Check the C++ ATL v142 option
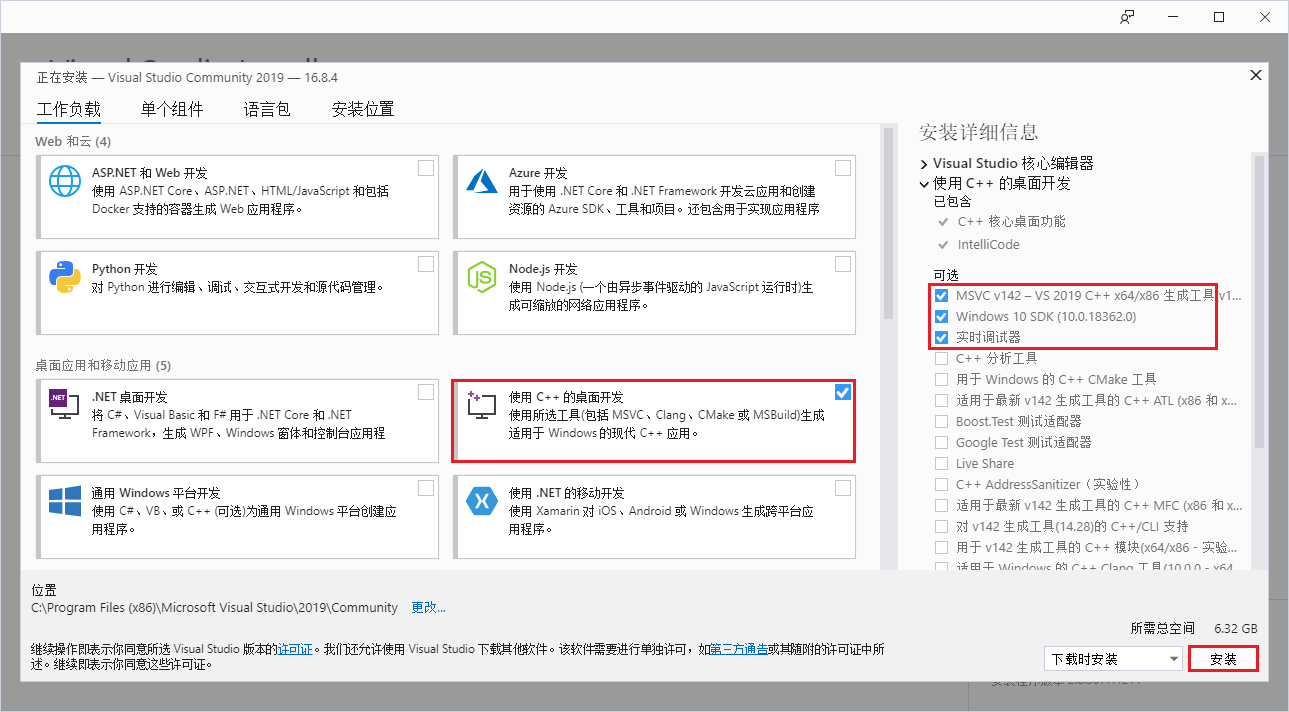This screenshot has height=712, width=1289. coord(941,400)
